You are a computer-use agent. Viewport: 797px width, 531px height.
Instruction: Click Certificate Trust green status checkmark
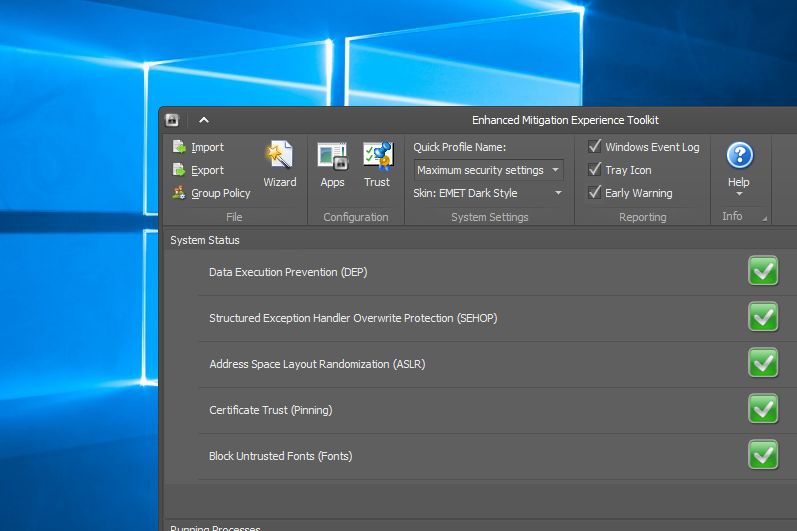click(763, 408)
